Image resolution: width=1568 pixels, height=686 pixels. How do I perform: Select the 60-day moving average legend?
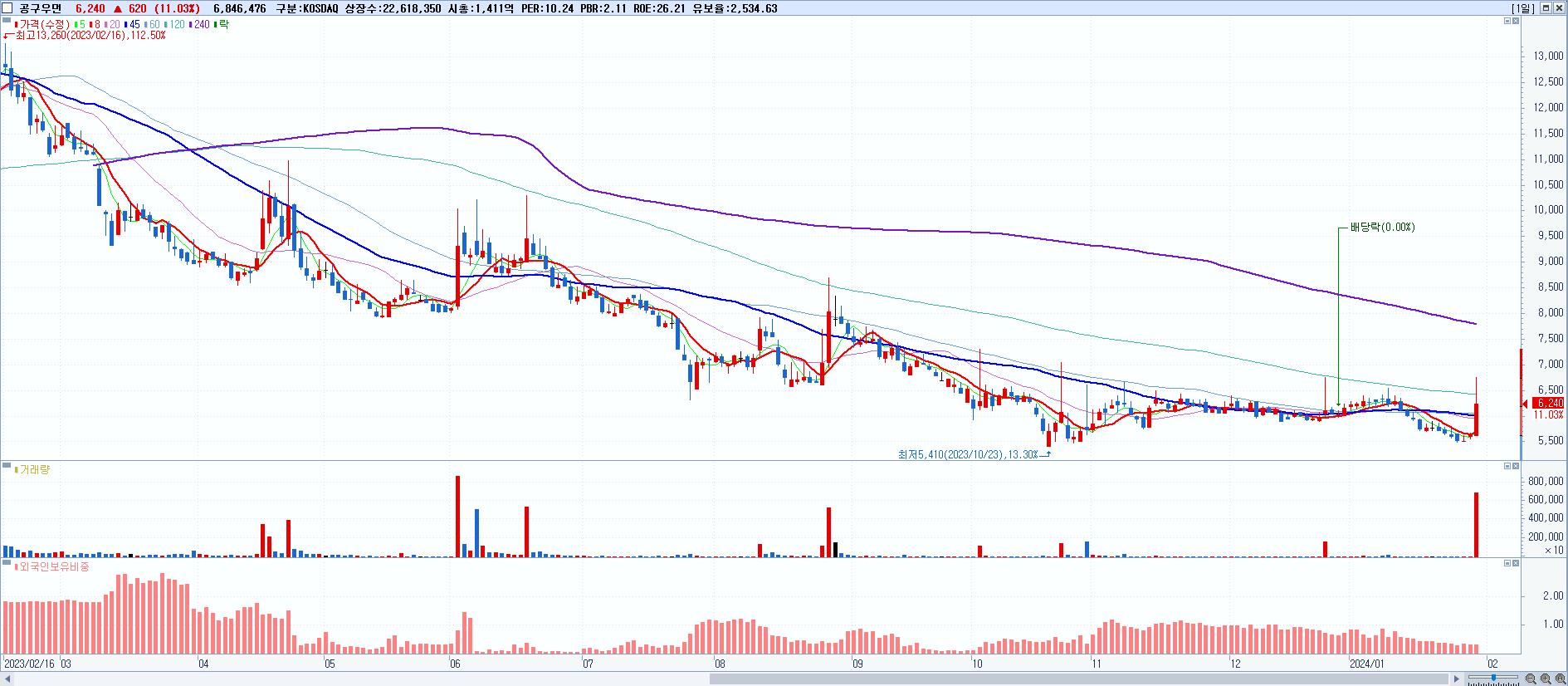[x=154, y=24]
